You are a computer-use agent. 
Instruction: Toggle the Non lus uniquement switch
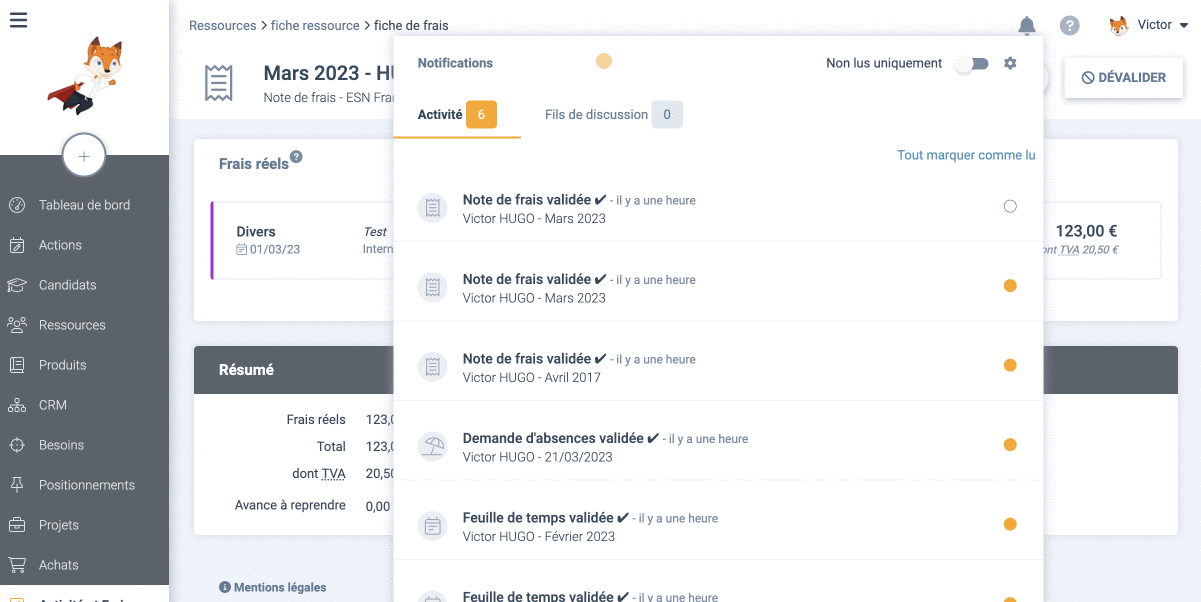[971, 64]
